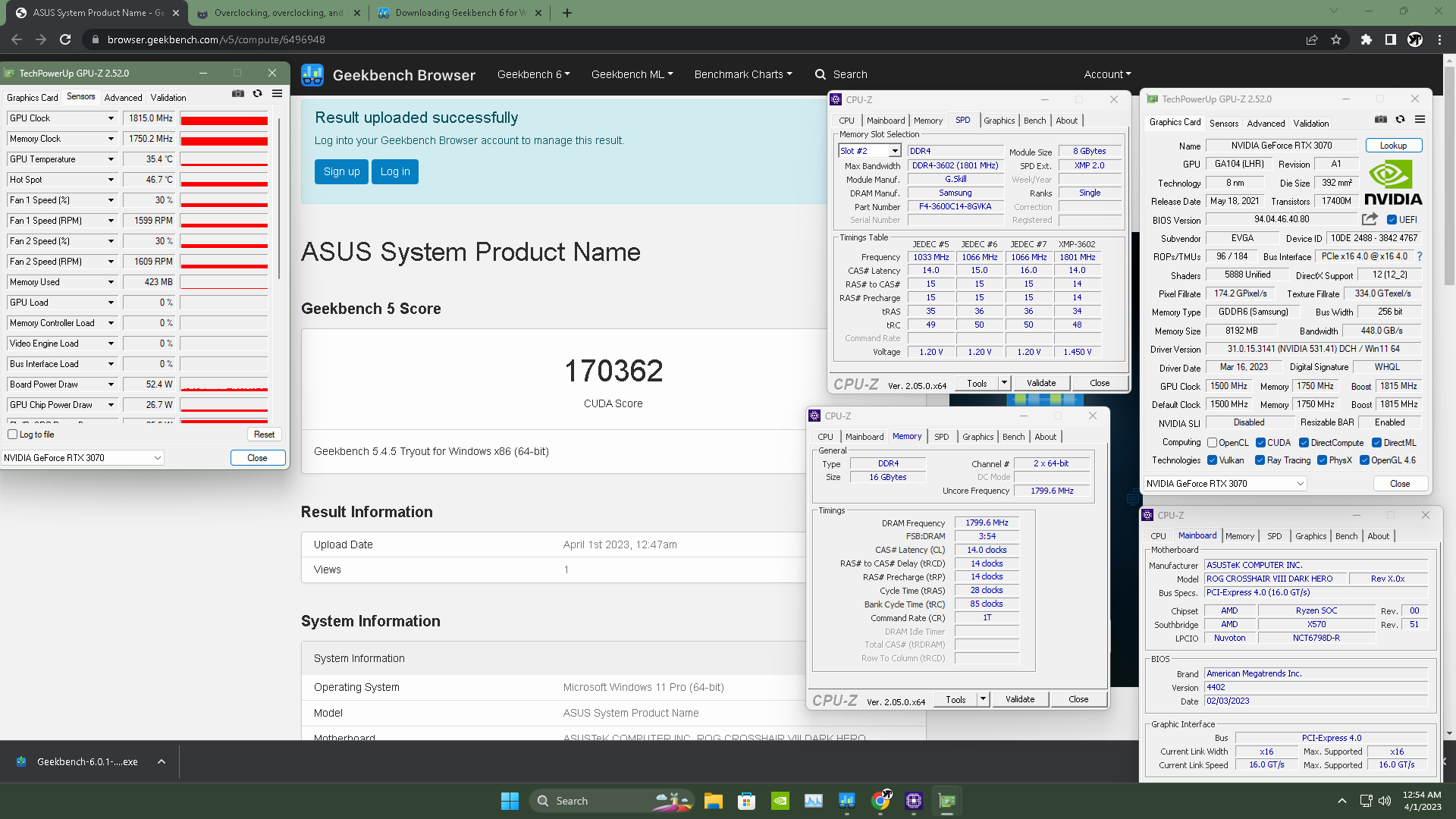Toggle Ray Tracing checkbox
1456x819 pixels.
point(1260,460)
